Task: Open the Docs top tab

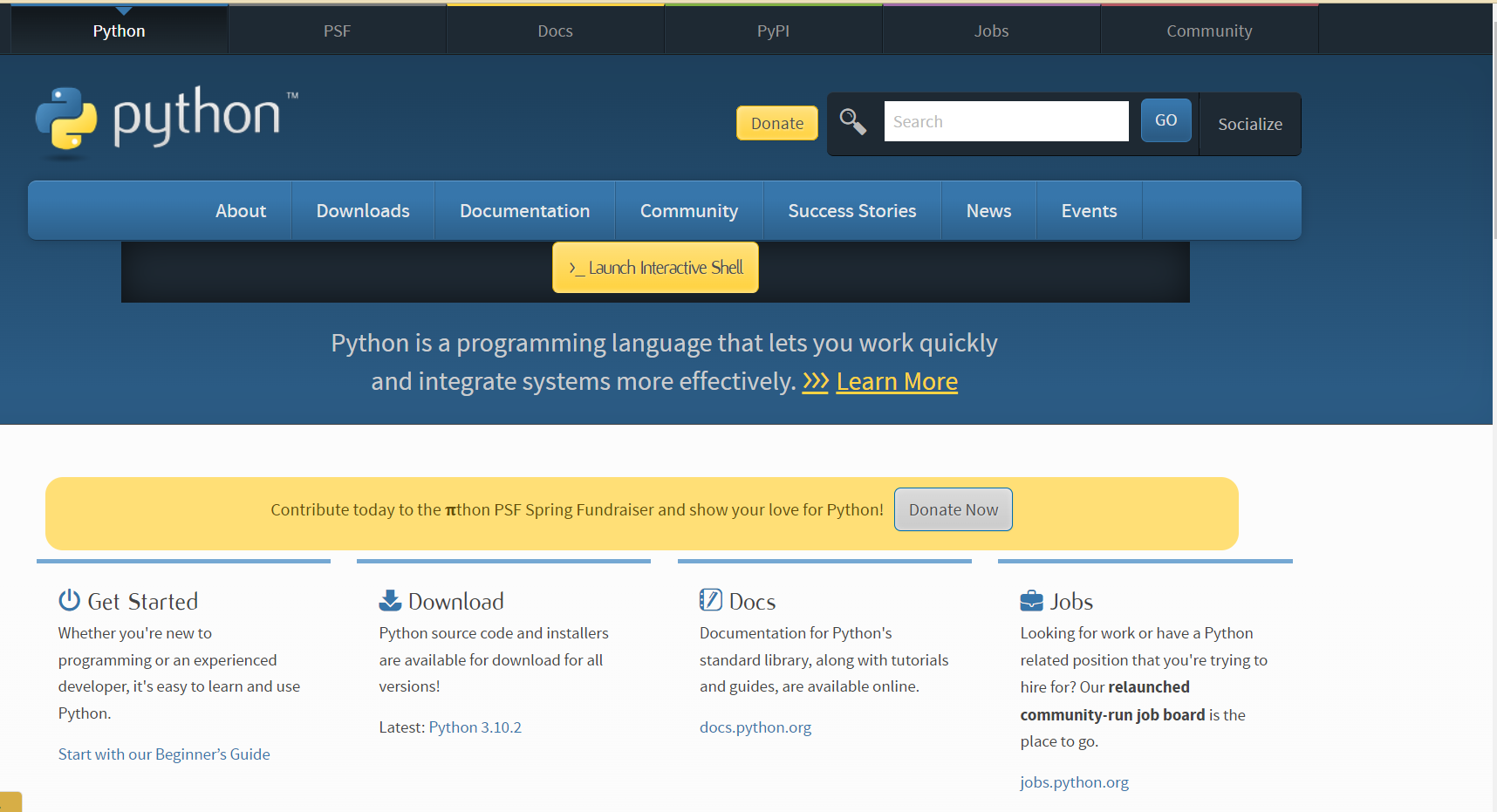Action: 556,31
